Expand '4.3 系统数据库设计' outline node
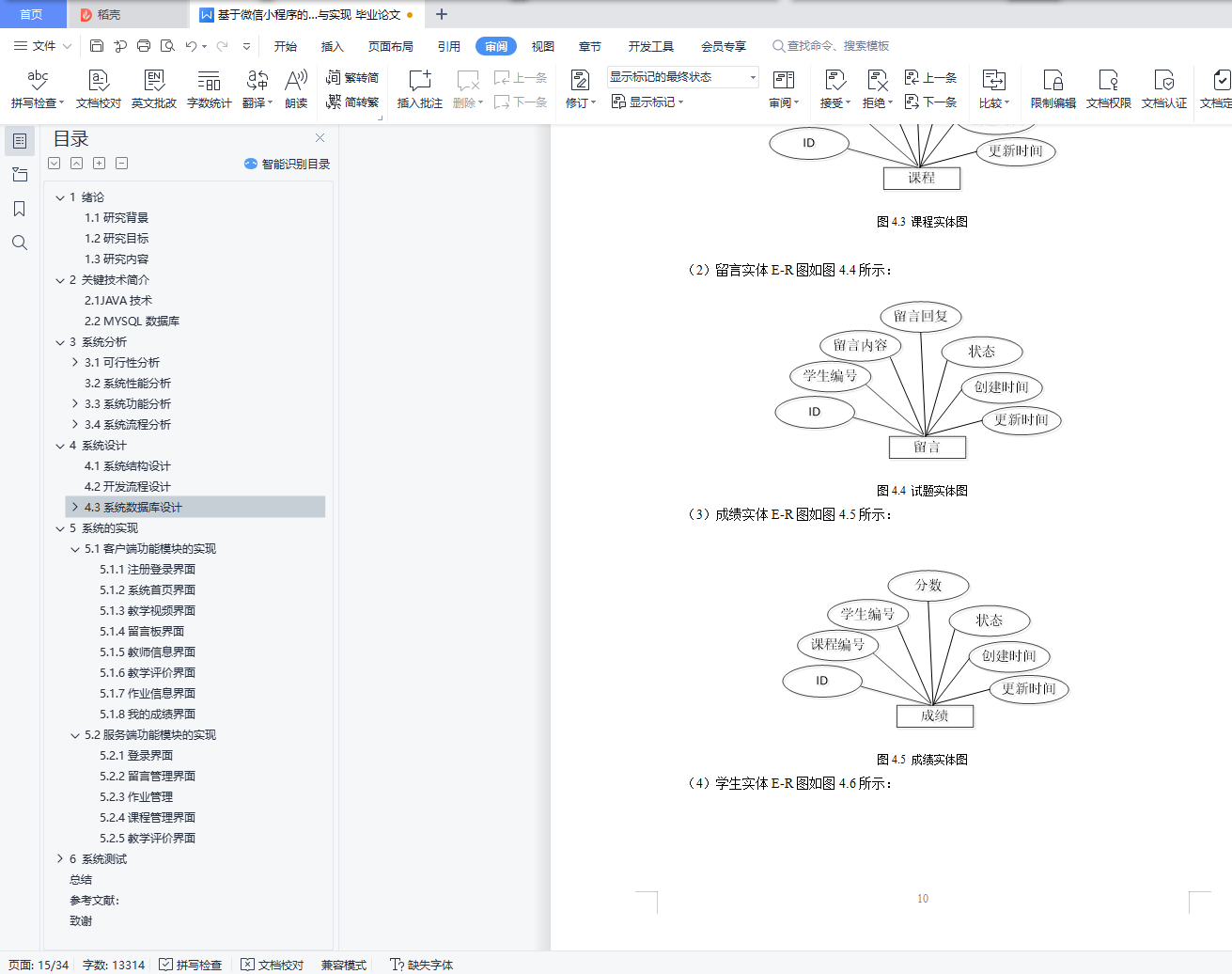Viewport: 1232px width, 974px height. point(75,507)
